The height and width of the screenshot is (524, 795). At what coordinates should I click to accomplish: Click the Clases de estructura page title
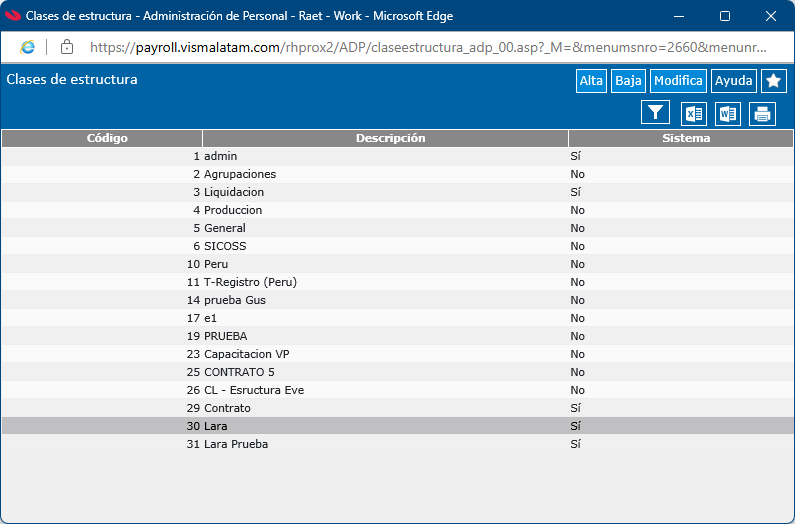pyautogui.click(x=72, y=79)
